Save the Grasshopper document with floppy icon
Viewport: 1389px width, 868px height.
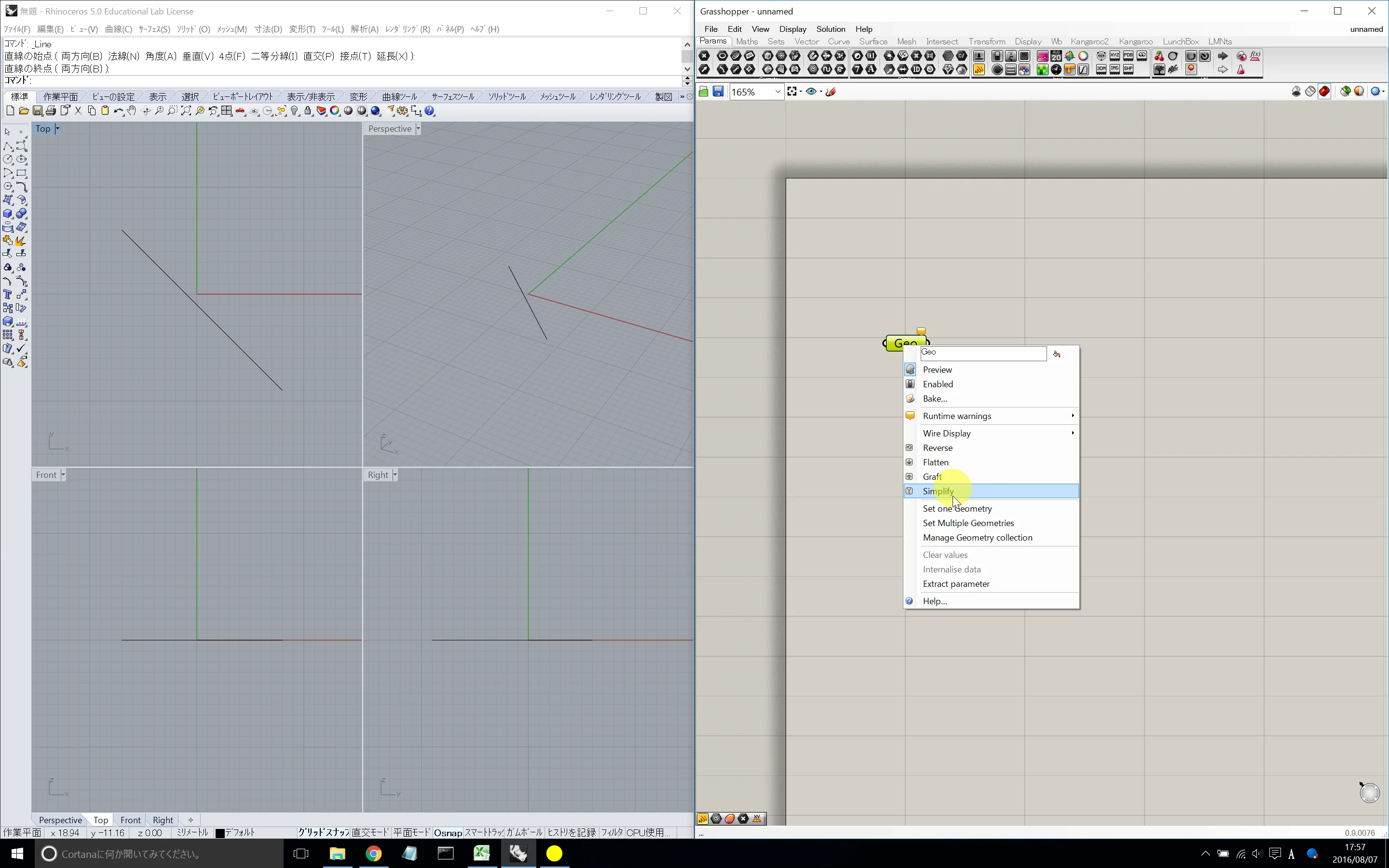tap(718, 92)
